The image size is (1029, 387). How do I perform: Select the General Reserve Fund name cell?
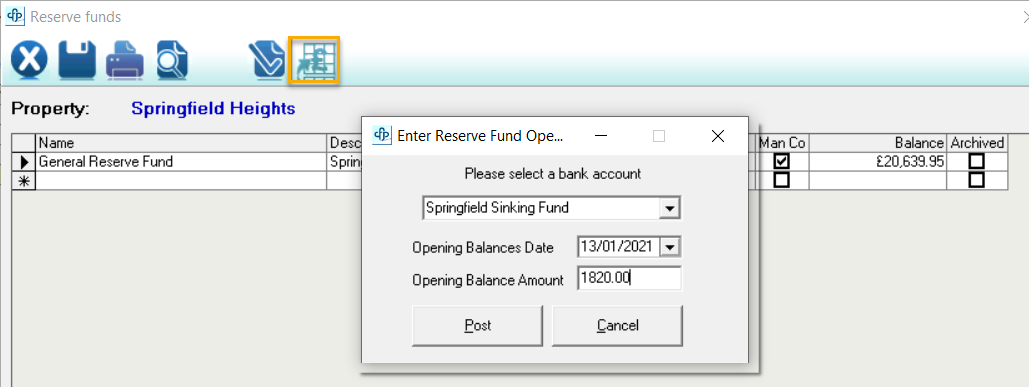coord(181,161)
